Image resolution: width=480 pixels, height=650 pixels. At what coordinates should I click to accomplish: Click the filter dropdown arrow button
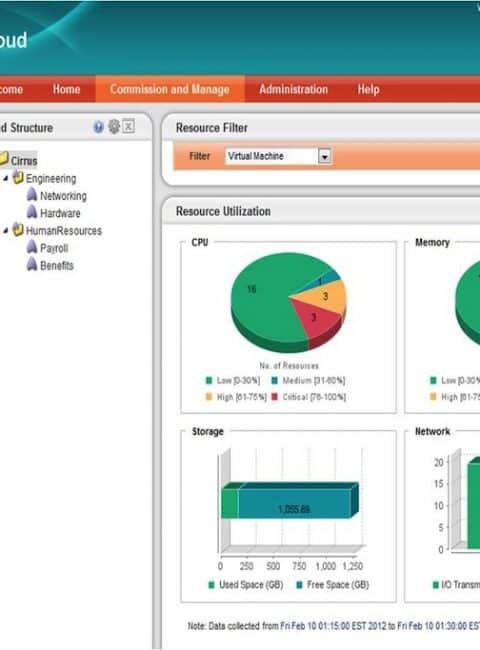325,156
